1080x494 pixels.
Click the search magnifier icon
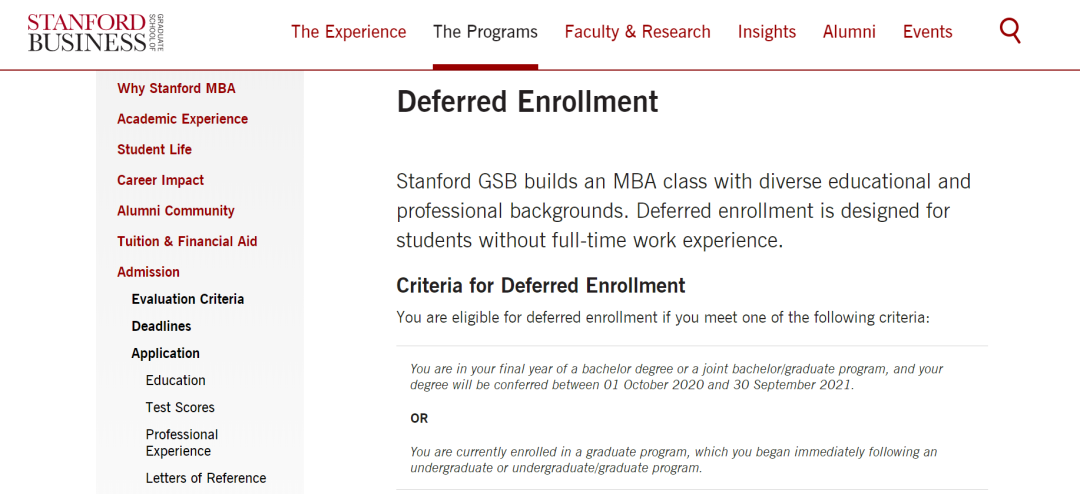coord(1010,32)
